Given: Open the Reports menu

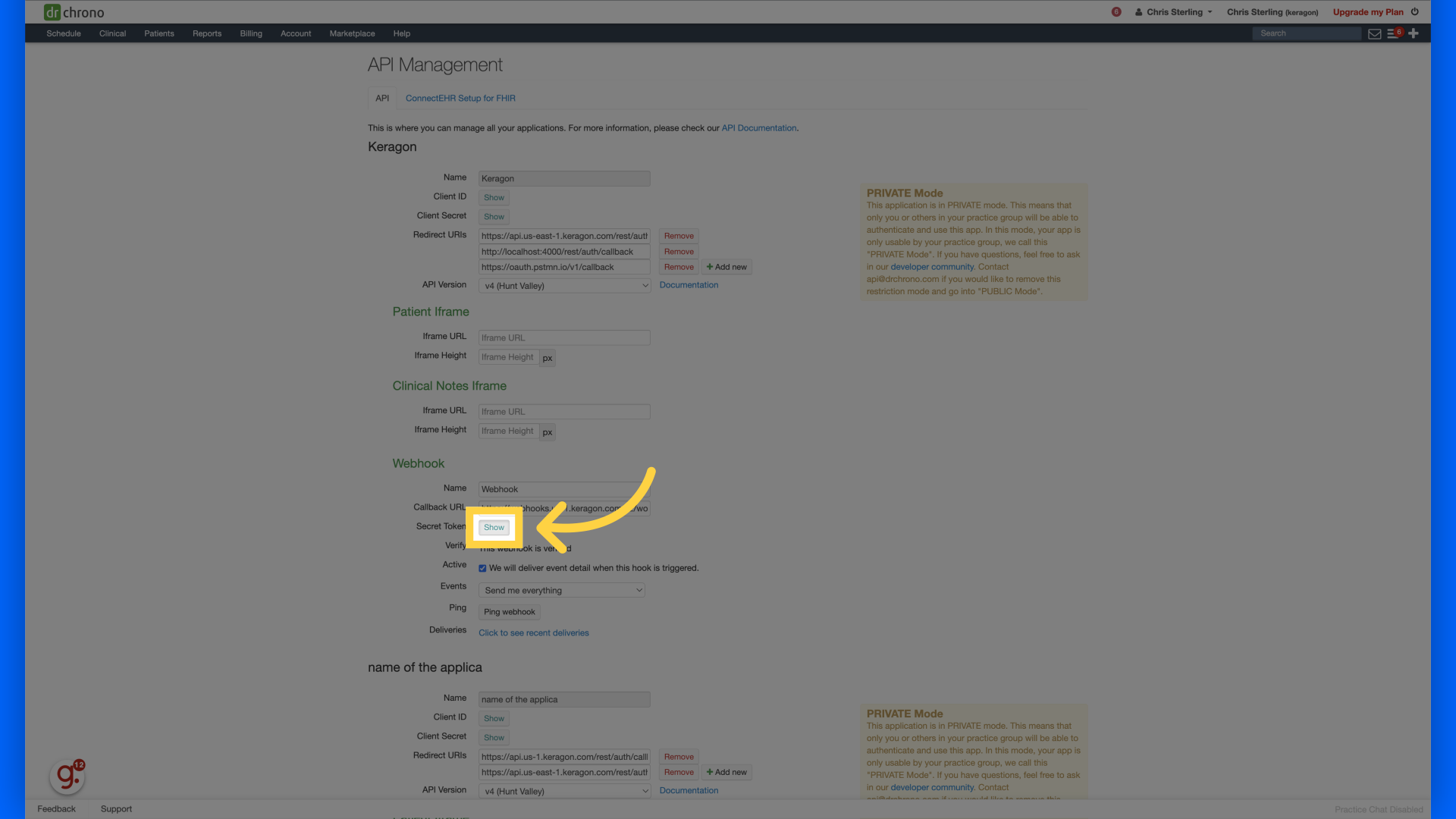Looking at the screenshot, I should (207, 33).
